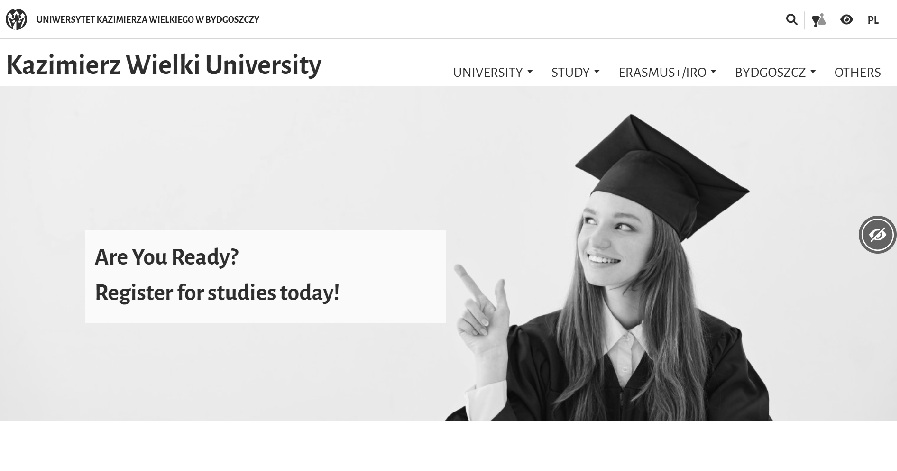897x471 pixels.
Task: Click the UNIVERSITY navigation label
Action: point(488,72)
